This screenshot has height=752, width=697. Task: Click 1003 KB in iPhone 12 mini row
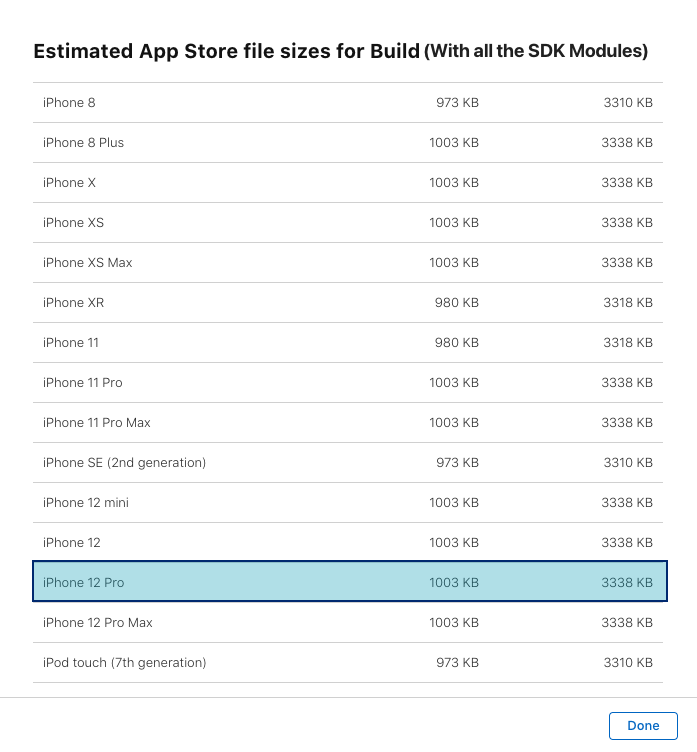454,503
